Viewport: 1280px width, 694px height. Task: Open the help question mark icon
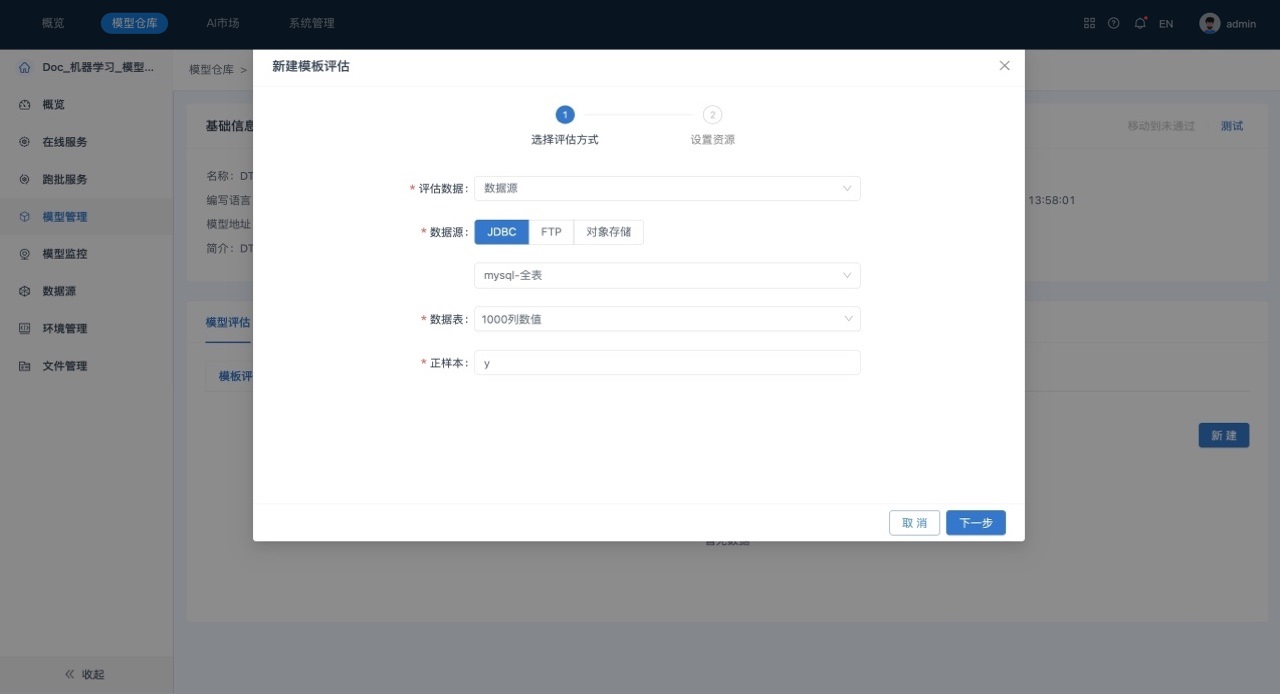(1114, 23)
